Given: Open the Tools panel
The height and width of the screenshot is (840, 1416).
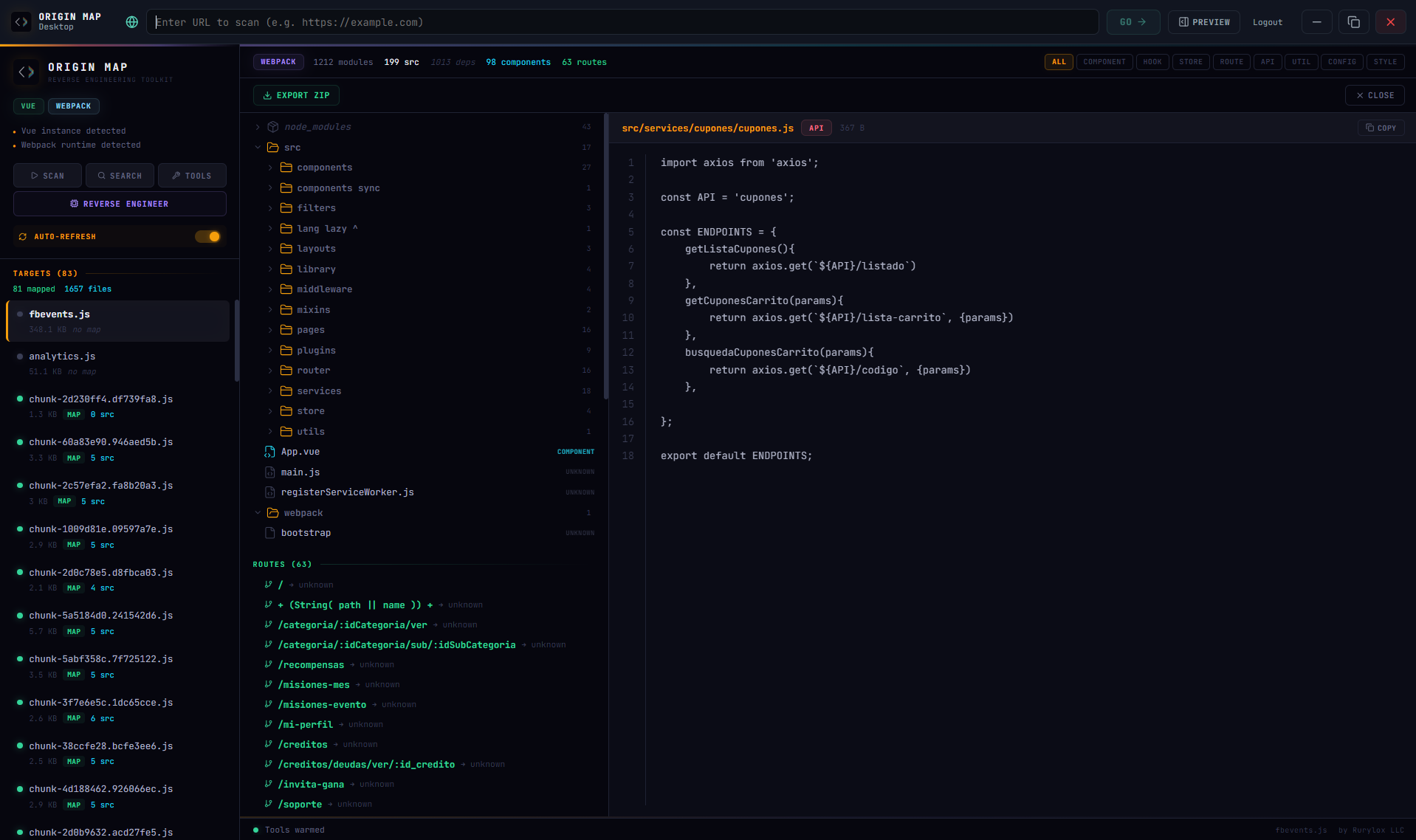Looking at the screenshot, I should tap(192, 175).
